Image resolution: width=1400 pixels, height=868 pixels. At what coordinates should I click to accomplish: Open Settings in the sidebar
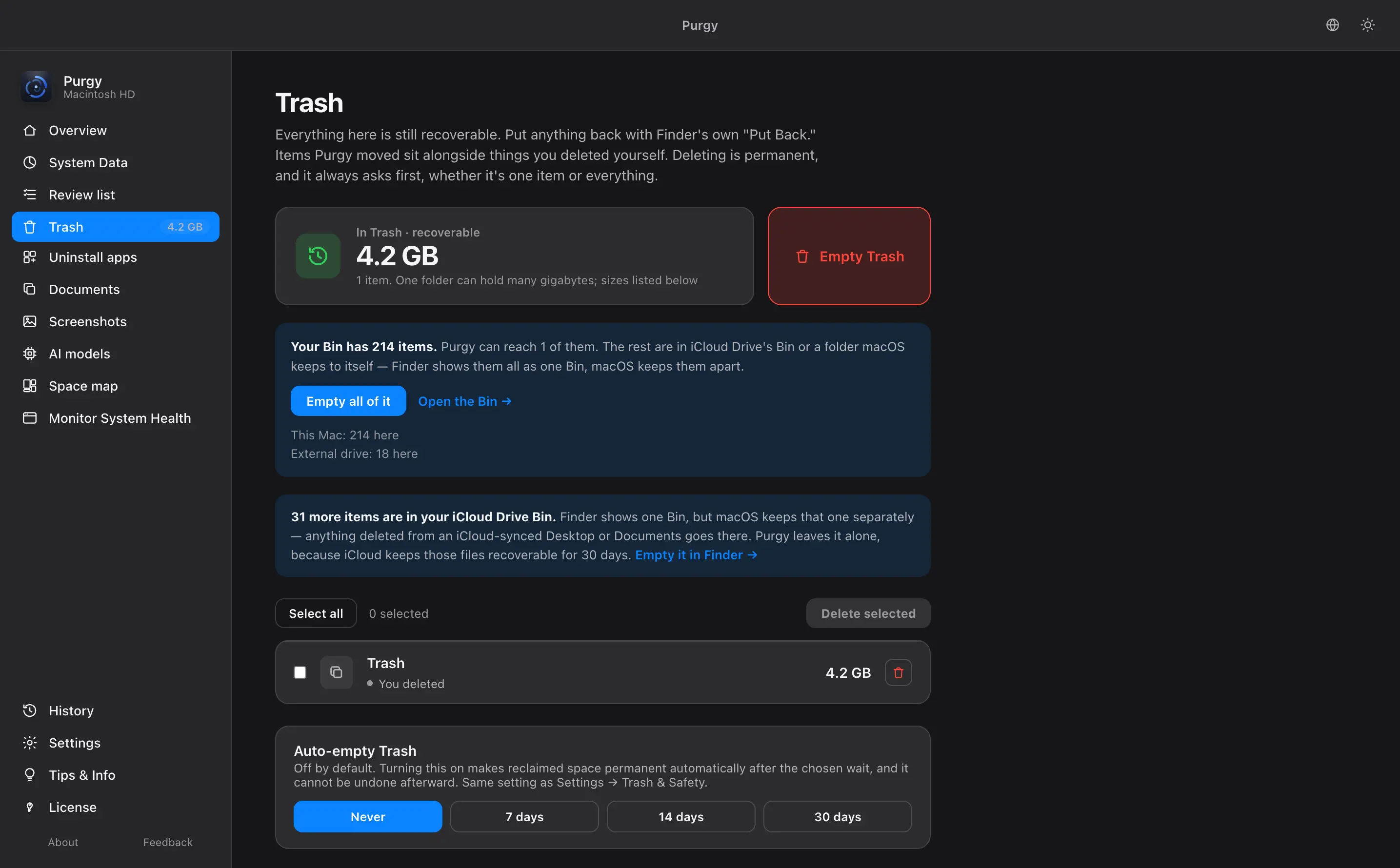click(x=116, y=743)
